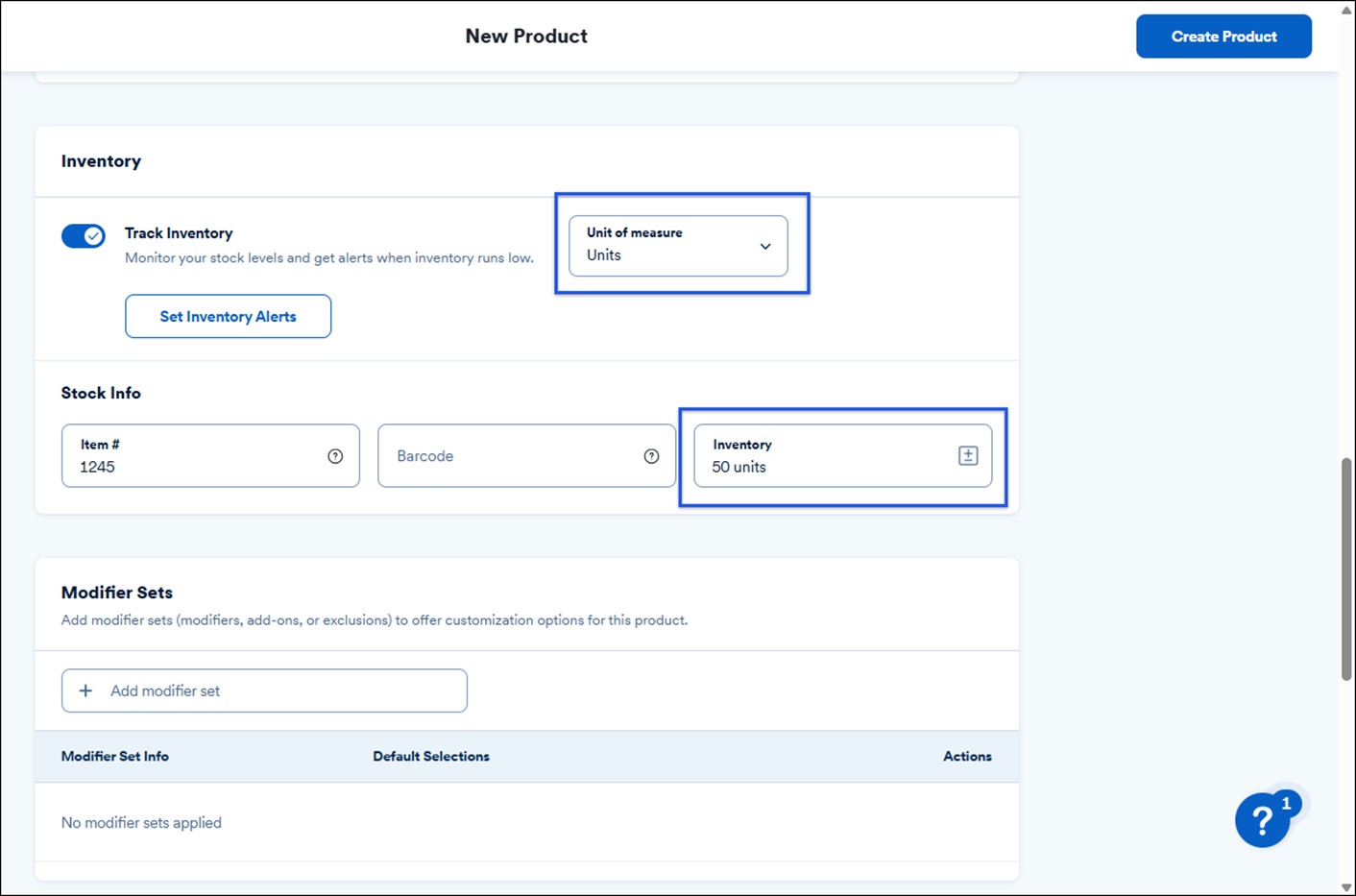Screen dimensions: 1356x896
Task: Click the notification badge showing 1
Action: (x=1286, y=803)
